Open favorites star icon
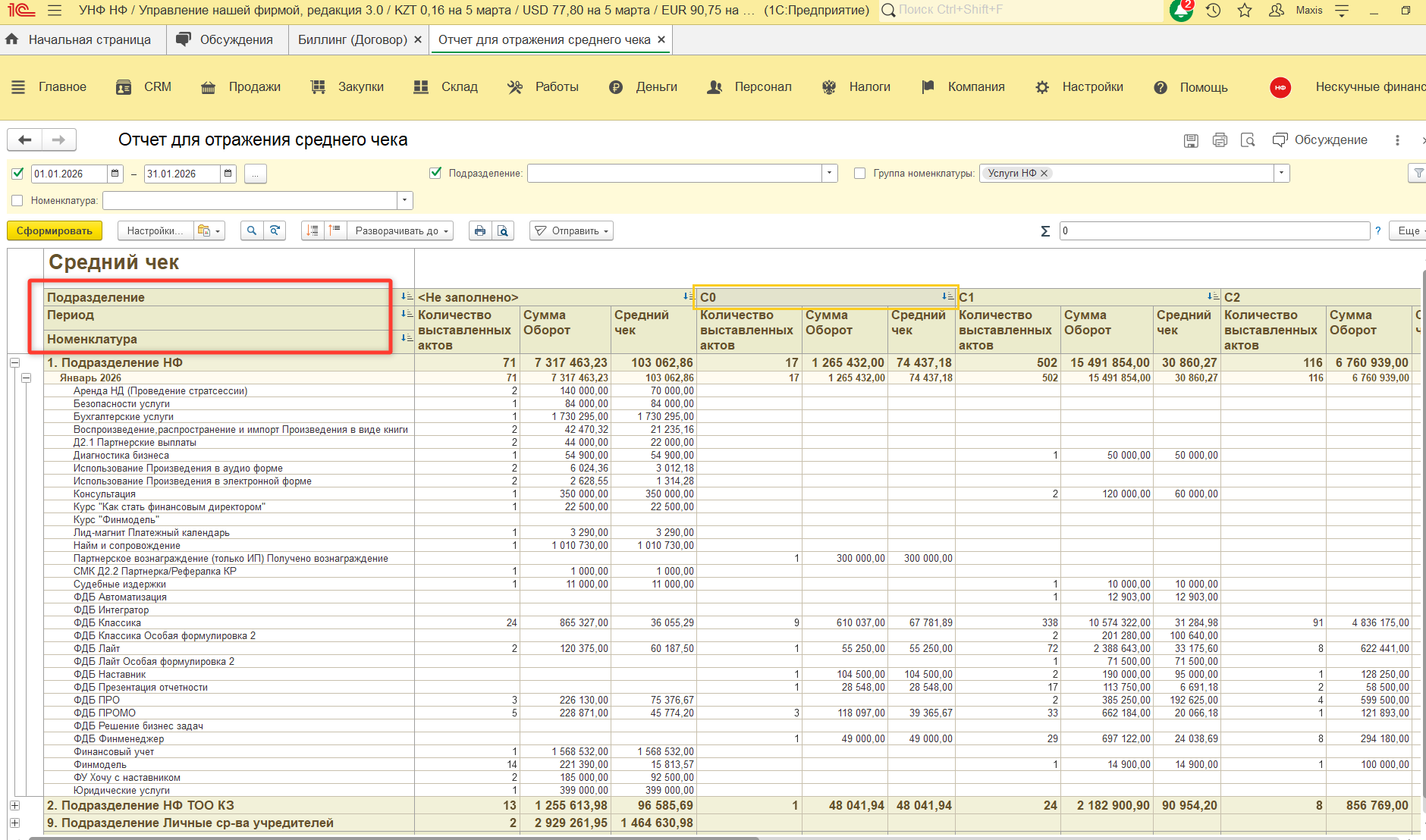This screenshot has width=1426, height=840. coord(1245,11)
